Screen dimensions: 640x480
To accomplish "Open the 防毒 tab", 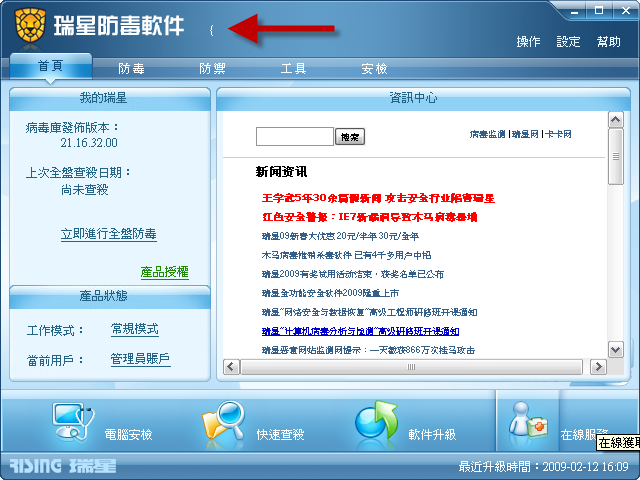I will 131,68.
